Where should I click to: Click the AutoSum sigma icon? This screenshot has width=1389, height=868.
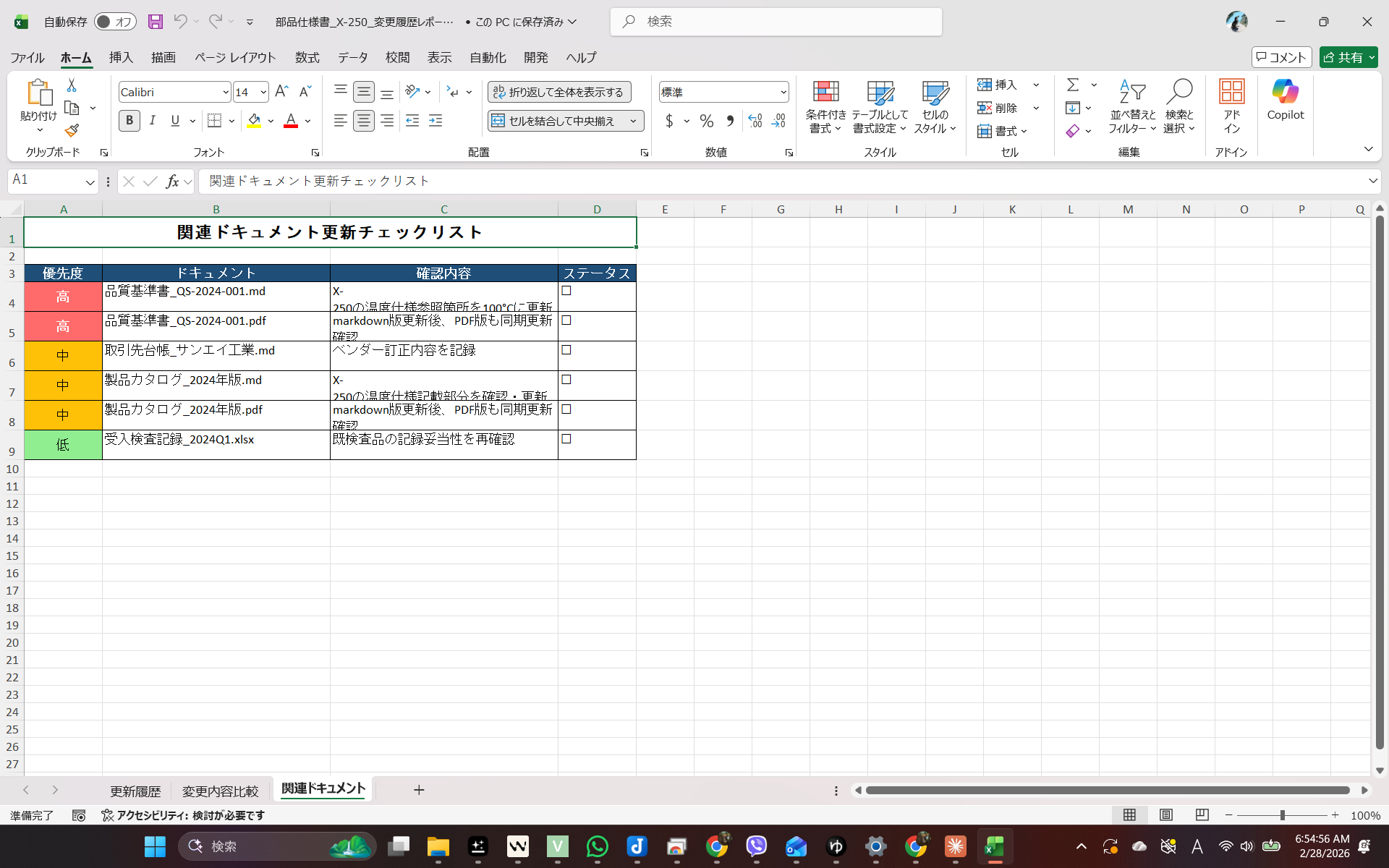coord(1073,85)
